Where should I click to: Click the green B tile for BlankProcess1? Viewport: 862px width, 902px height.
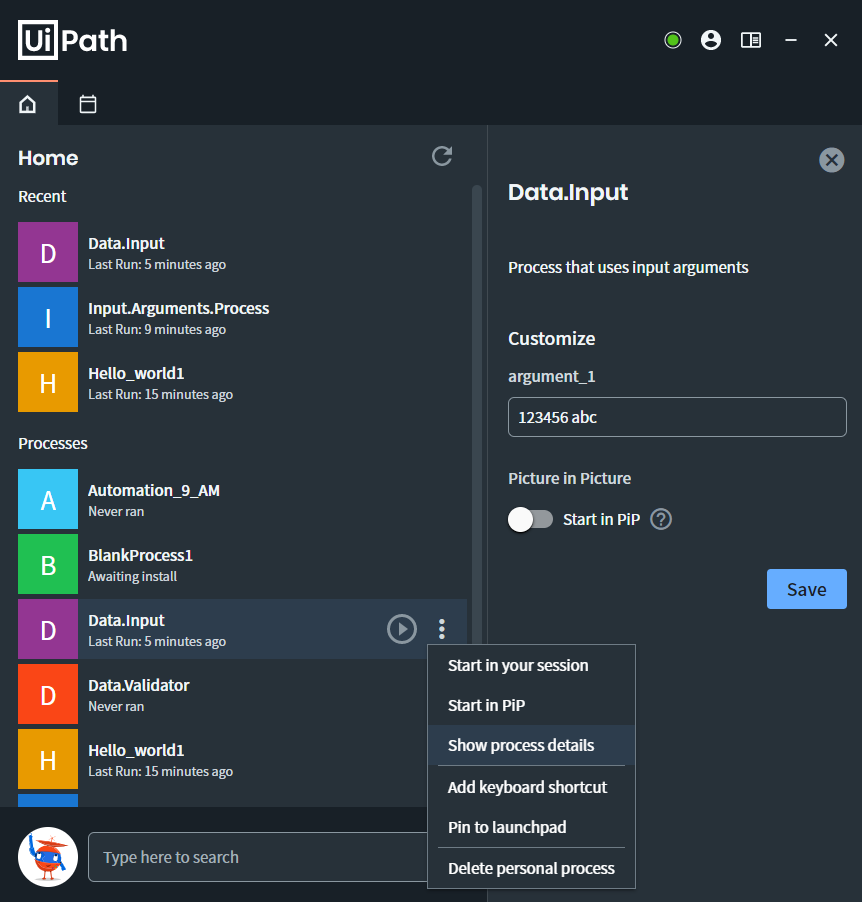coord(48,564)
